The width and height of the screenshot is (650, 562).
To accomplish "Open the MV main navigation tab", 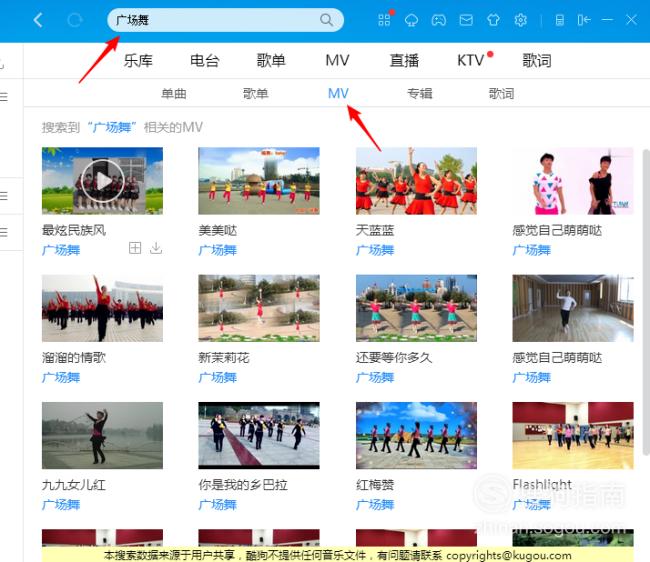I will pos(337,61).
